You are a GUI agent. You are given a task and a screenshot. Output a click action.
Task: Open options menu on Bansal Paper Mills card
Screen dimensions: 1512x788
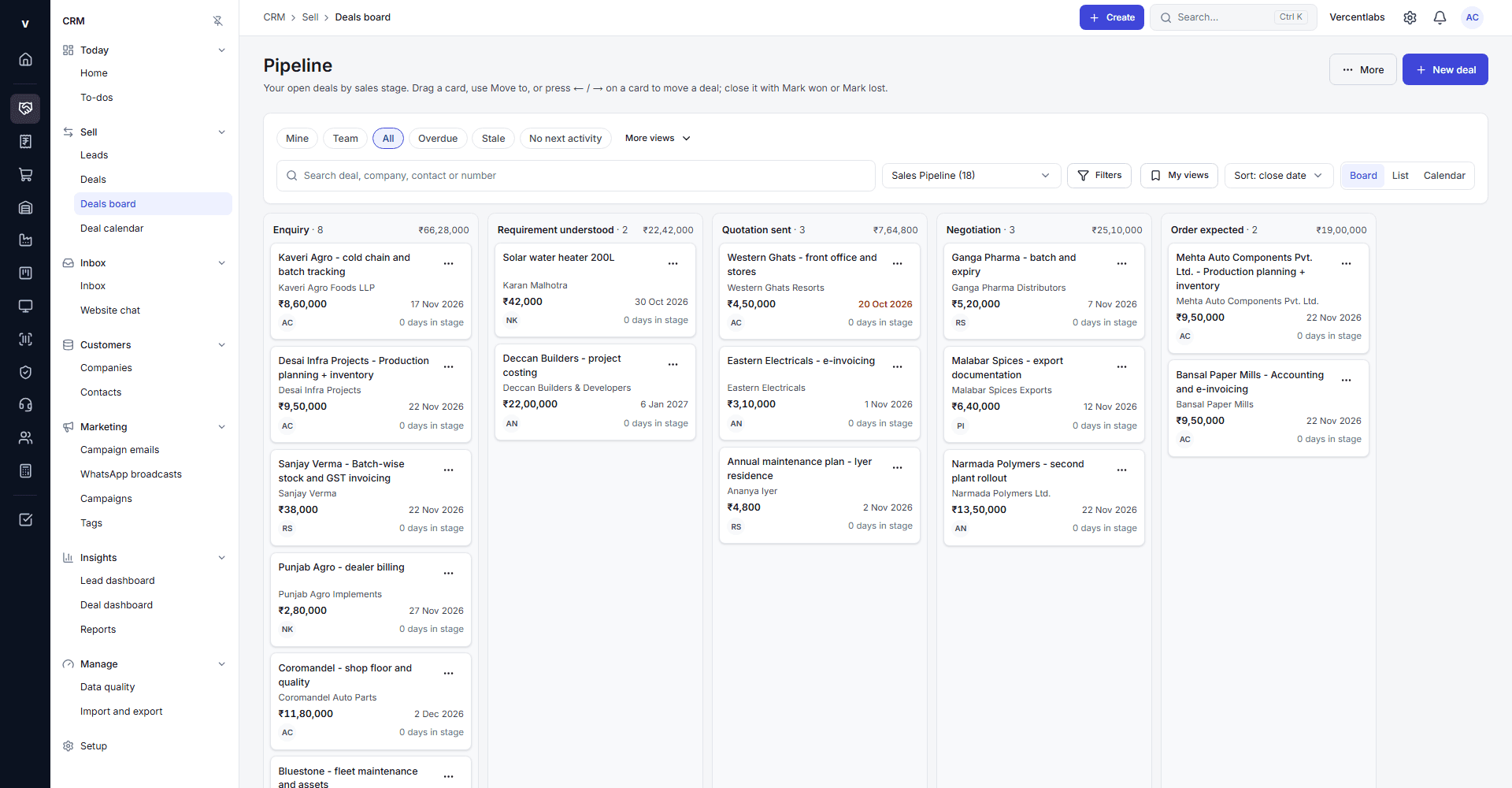click(x=1346, y=381)
